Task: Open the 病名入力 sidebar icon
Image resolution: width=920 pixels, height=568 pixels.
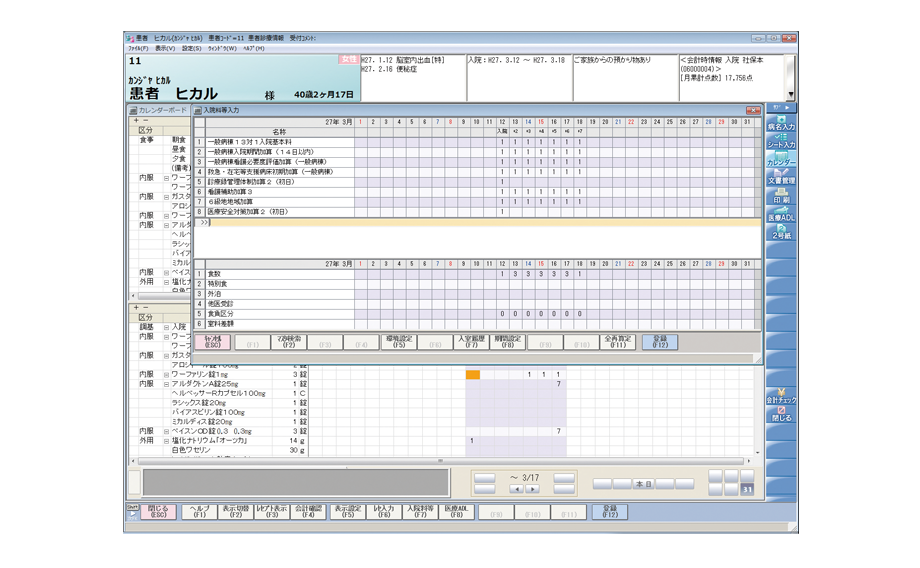Action: [780, 123]
